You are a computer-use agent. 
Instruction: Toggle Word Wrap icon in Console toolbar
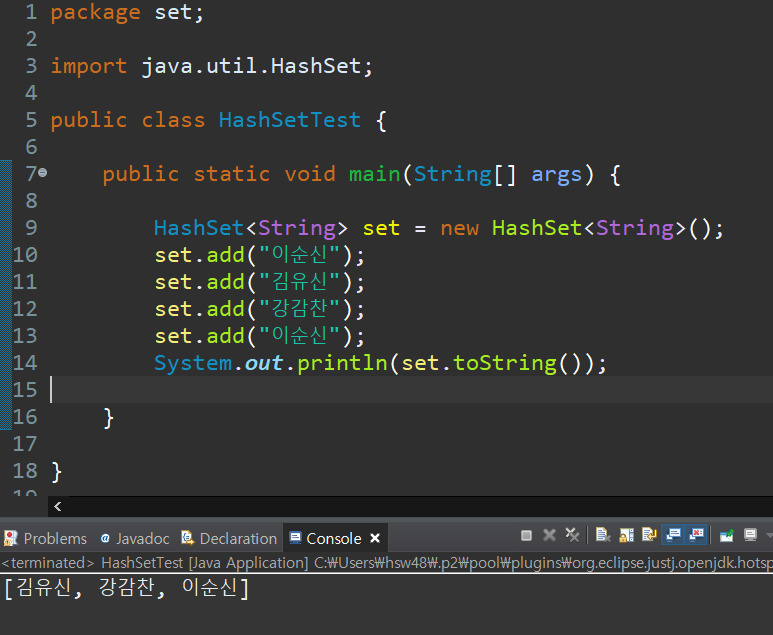coord(649,535)
